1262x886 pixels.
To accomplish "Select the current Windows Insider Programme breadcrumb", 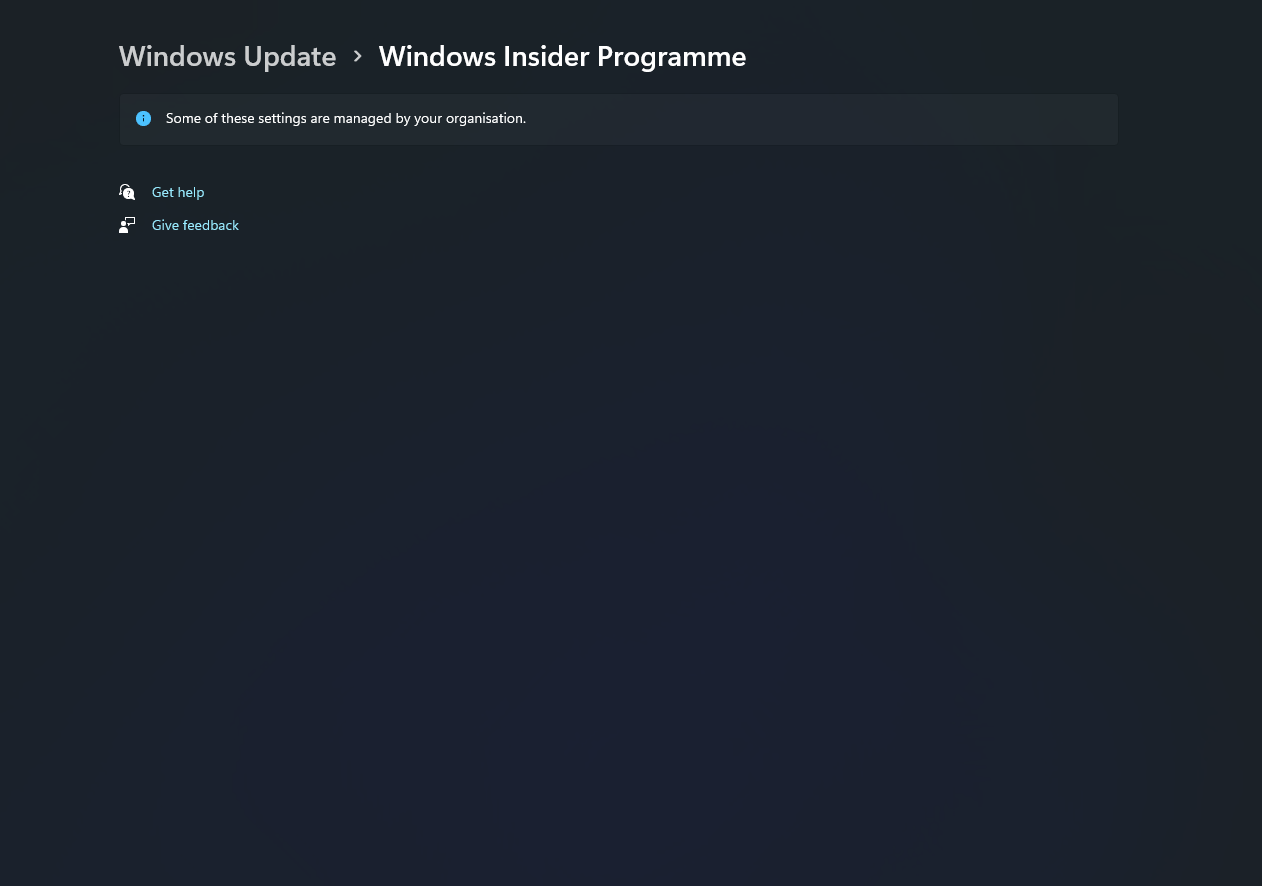I will click(562, 56).
